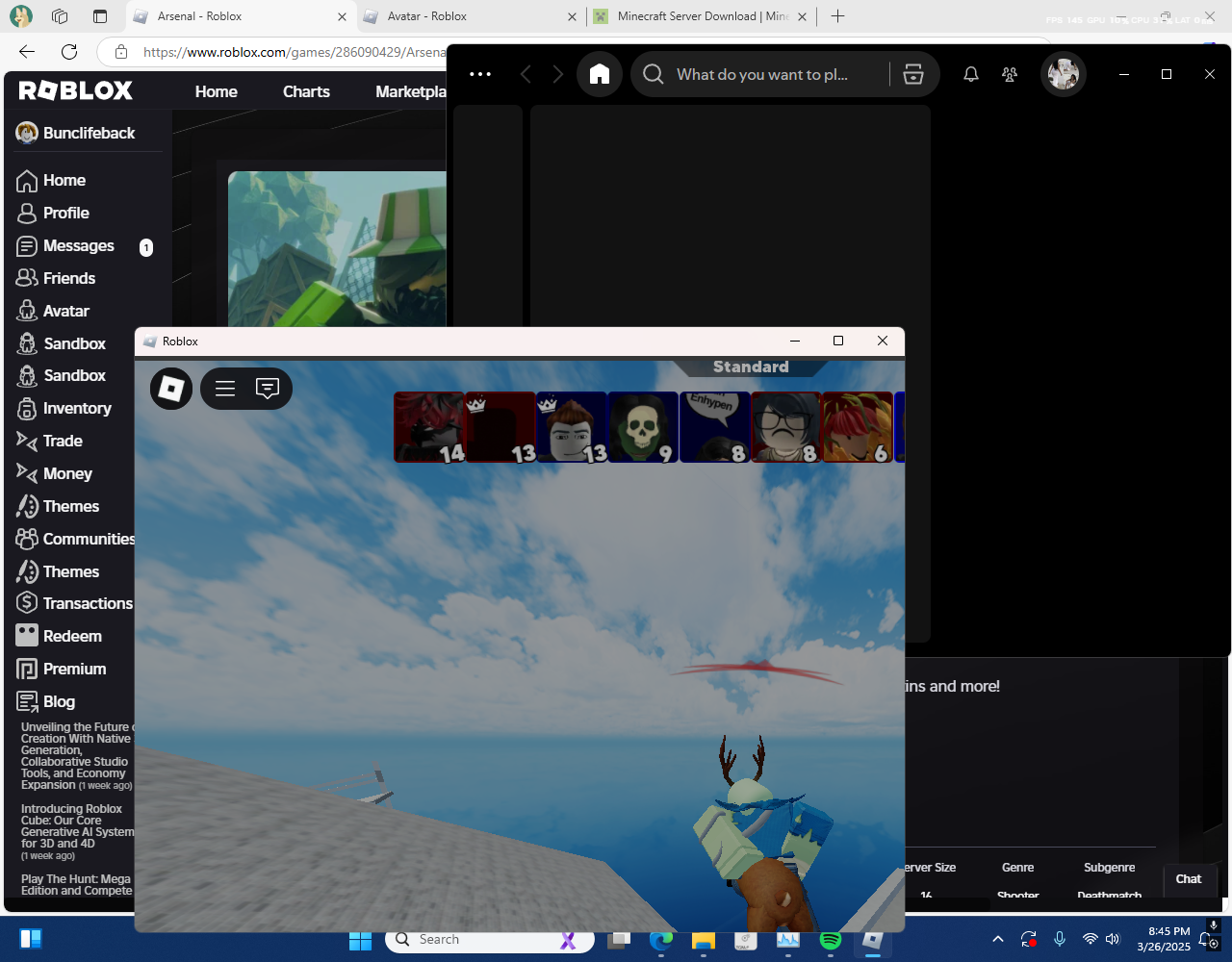
Task: Click the browser address bar URL
Action: coord(294,52)
